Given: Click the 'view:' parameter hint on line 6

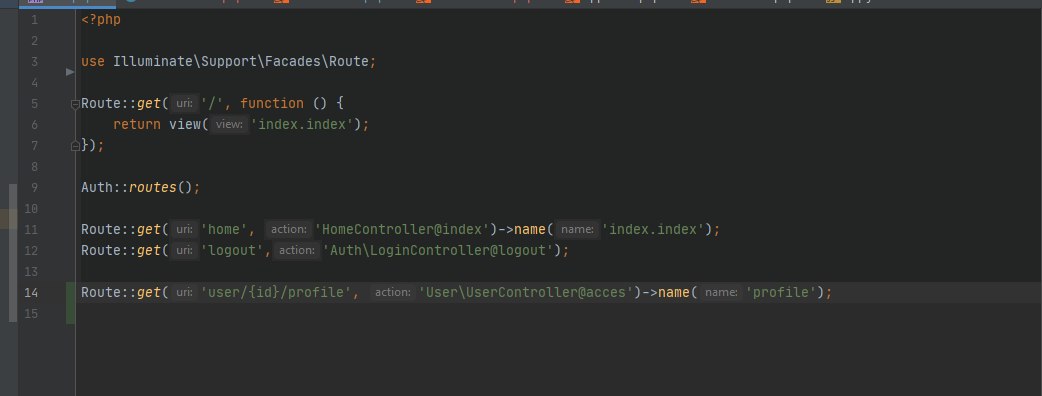Looking at the screenshot, I should [229, 124].
